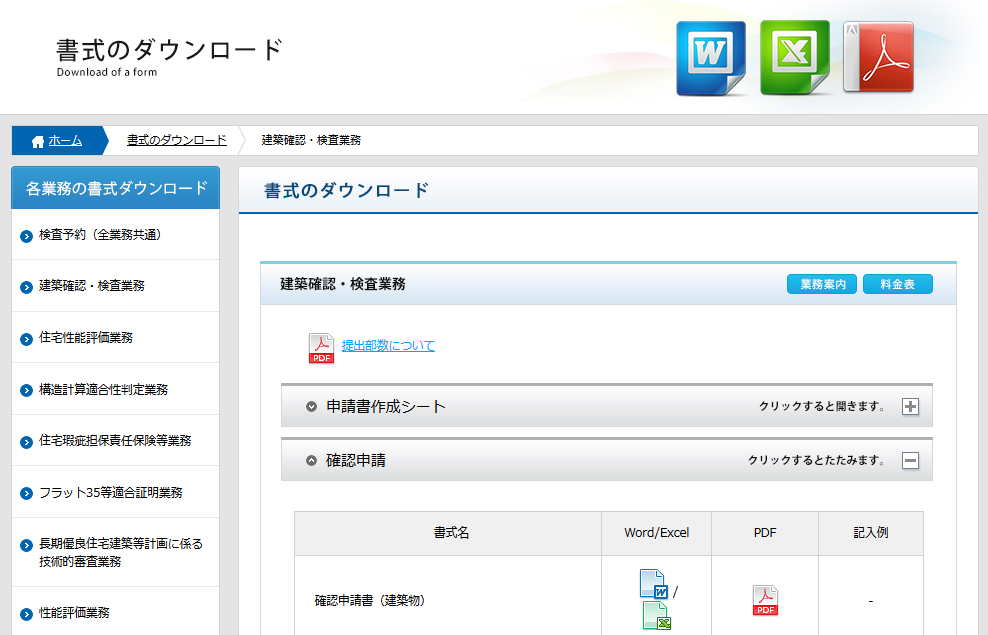Viewport: 988px width, 635px height.
Task: Go to 書式のダウンロード breadcrumb link
Action: (x=177, y=140)
